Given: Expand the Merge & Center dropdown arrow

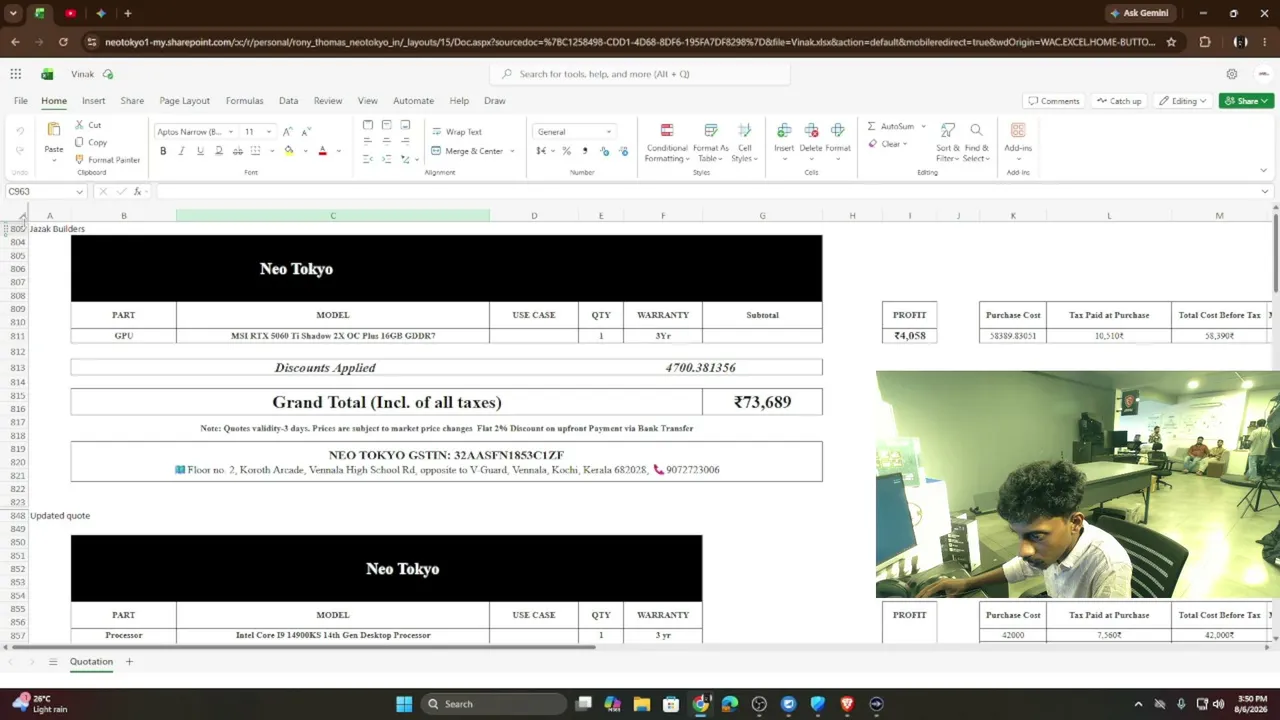Looking at the screenshot, I should (512, 151).
